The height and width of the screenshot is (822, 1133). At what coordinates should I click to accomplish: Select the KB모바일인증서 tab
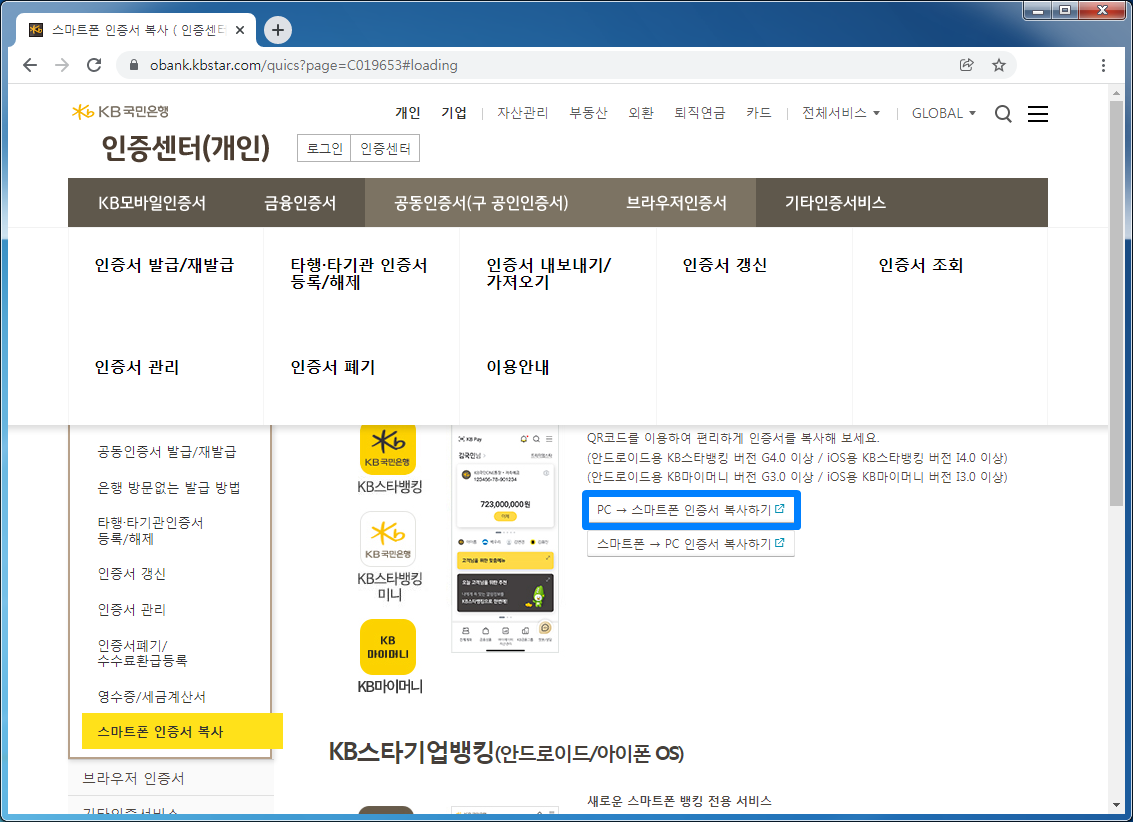(152, 203)
